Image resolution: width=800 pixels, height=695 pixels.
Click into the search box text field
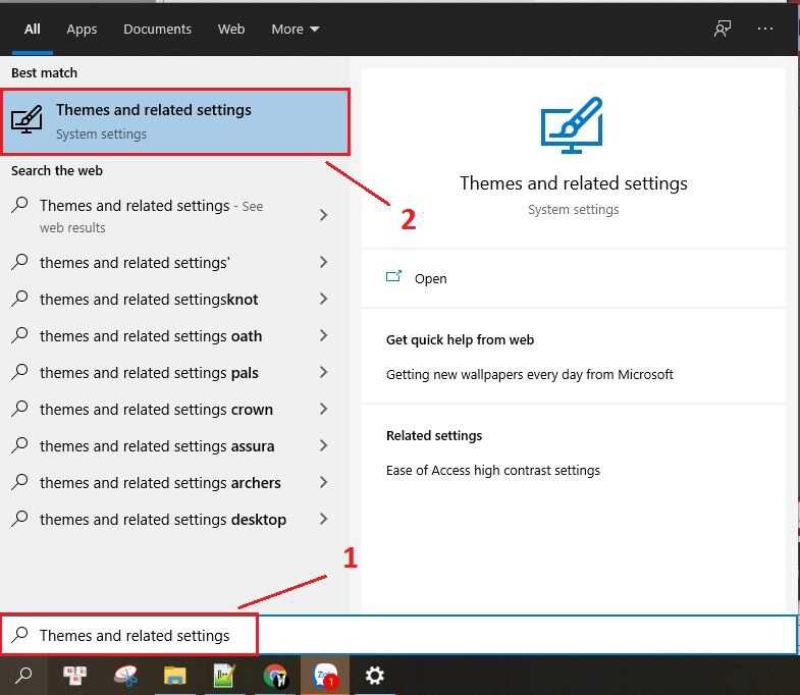tap(398, 635)
